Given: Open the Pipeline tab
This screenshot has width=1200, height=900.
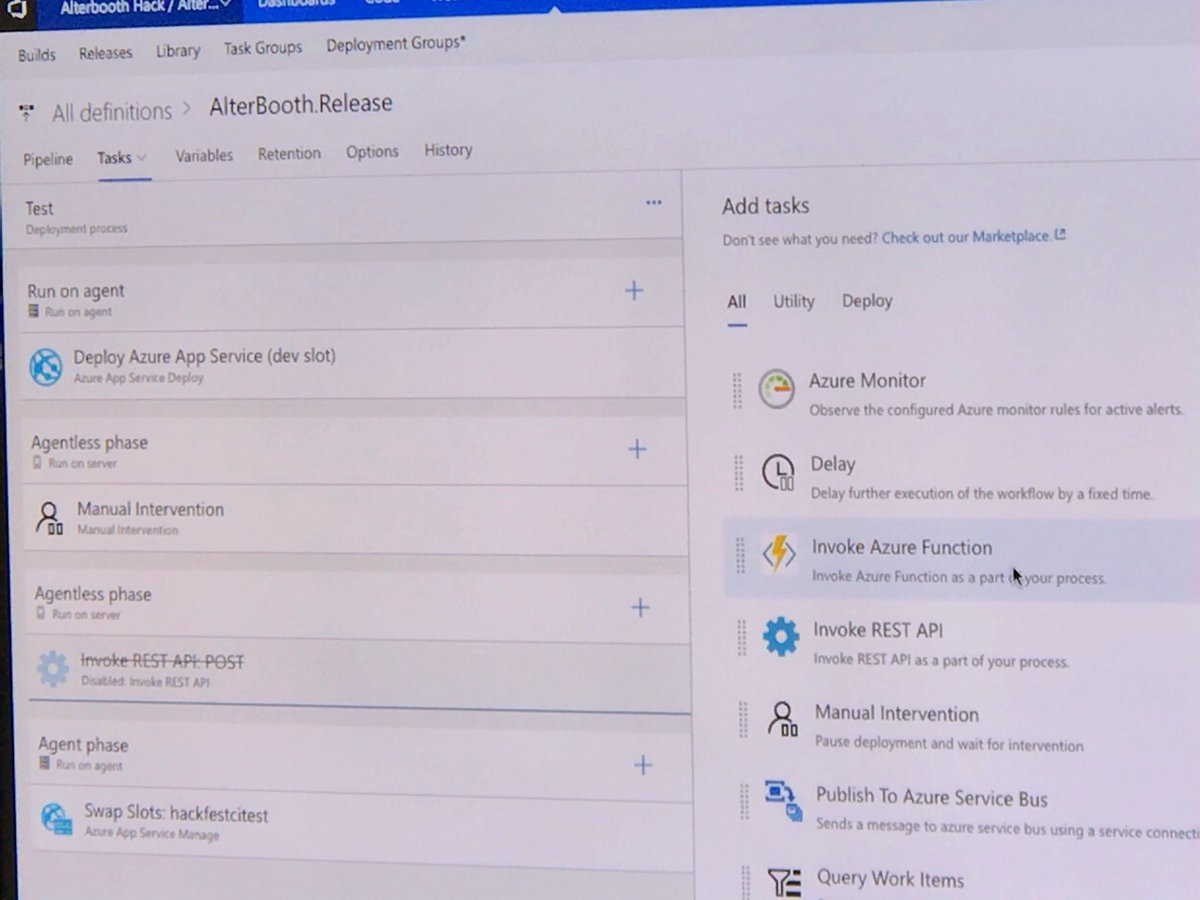Looking at the screenshot, I should (x=48, y=159).
